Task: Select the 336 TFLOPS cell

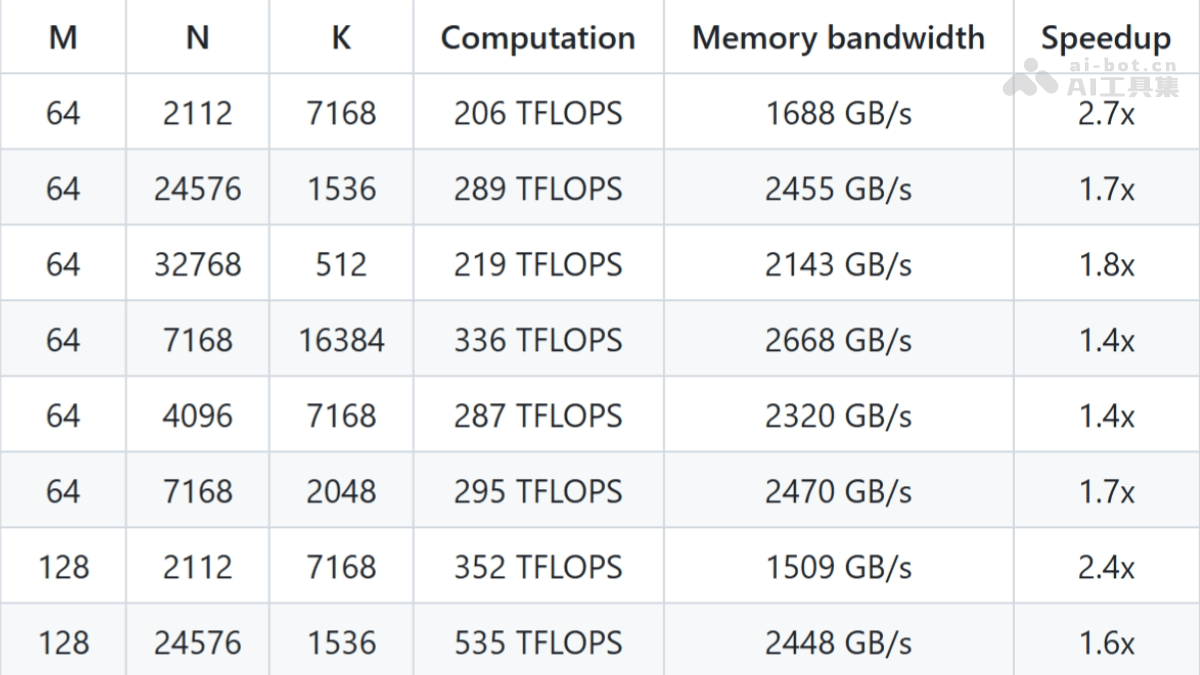Action: [x=538, y=341]
